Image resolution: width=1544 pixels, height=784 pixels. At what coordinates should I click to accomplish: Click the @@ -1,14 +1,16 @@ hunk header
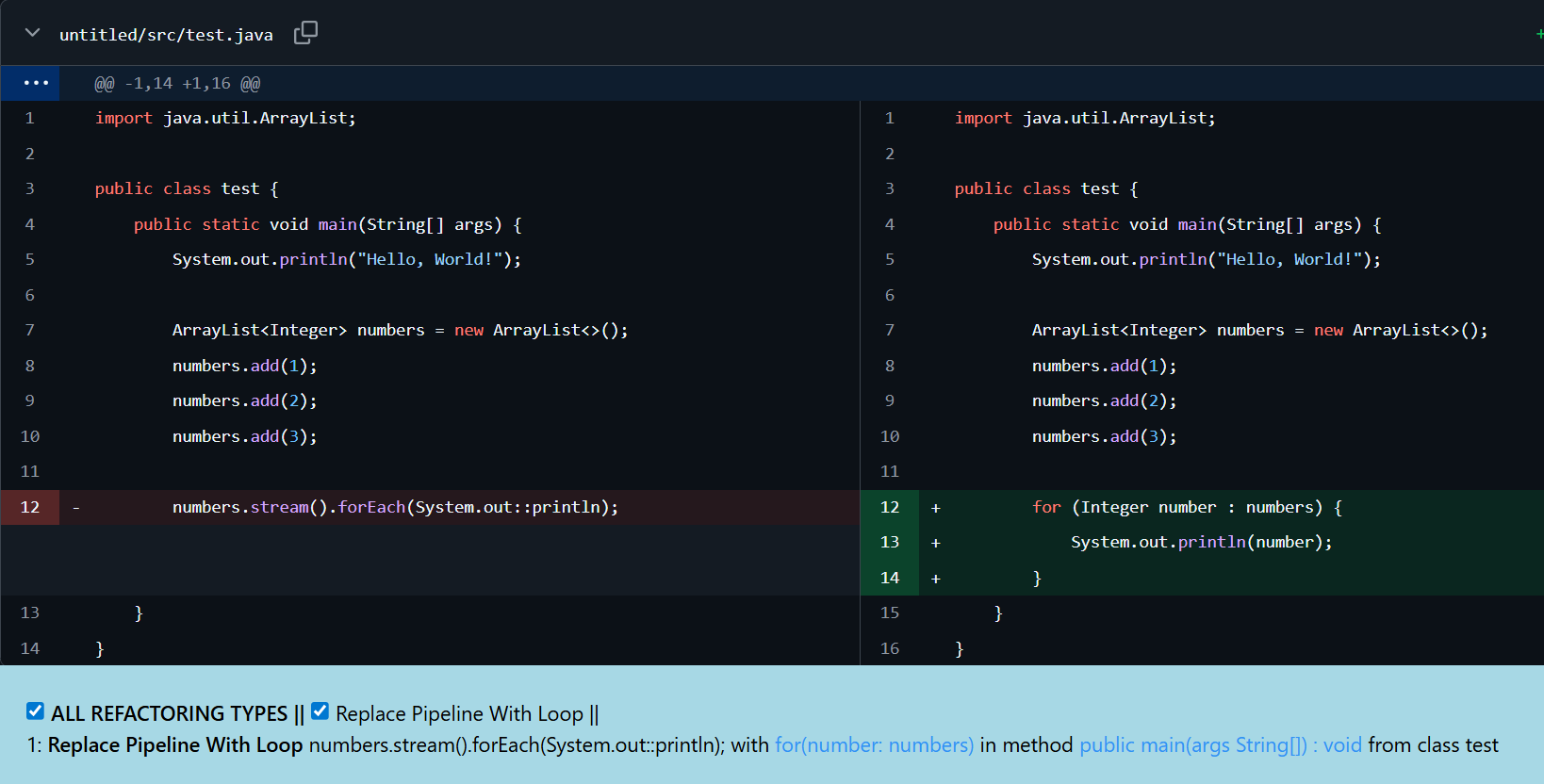(177, 83)
